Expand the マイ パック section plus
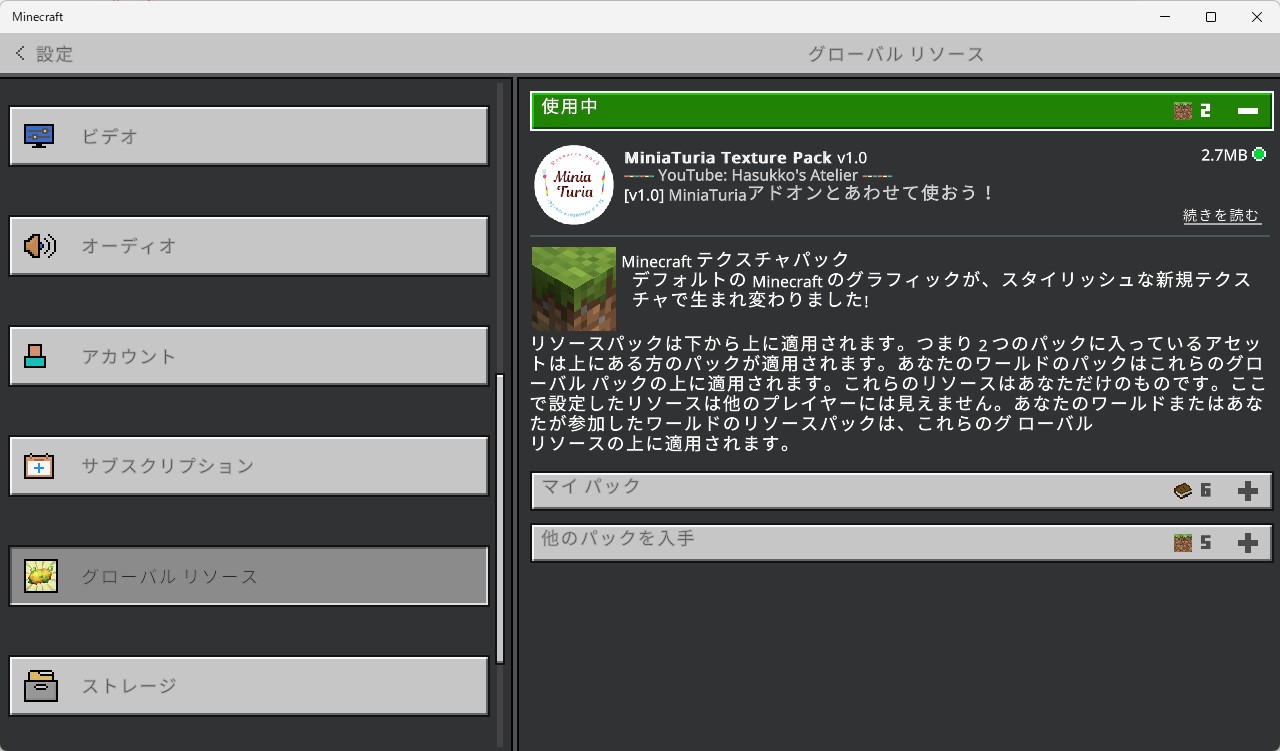Image resolution: width=1280 pixels, height=751 pixels. click(x=1247, y=491)
